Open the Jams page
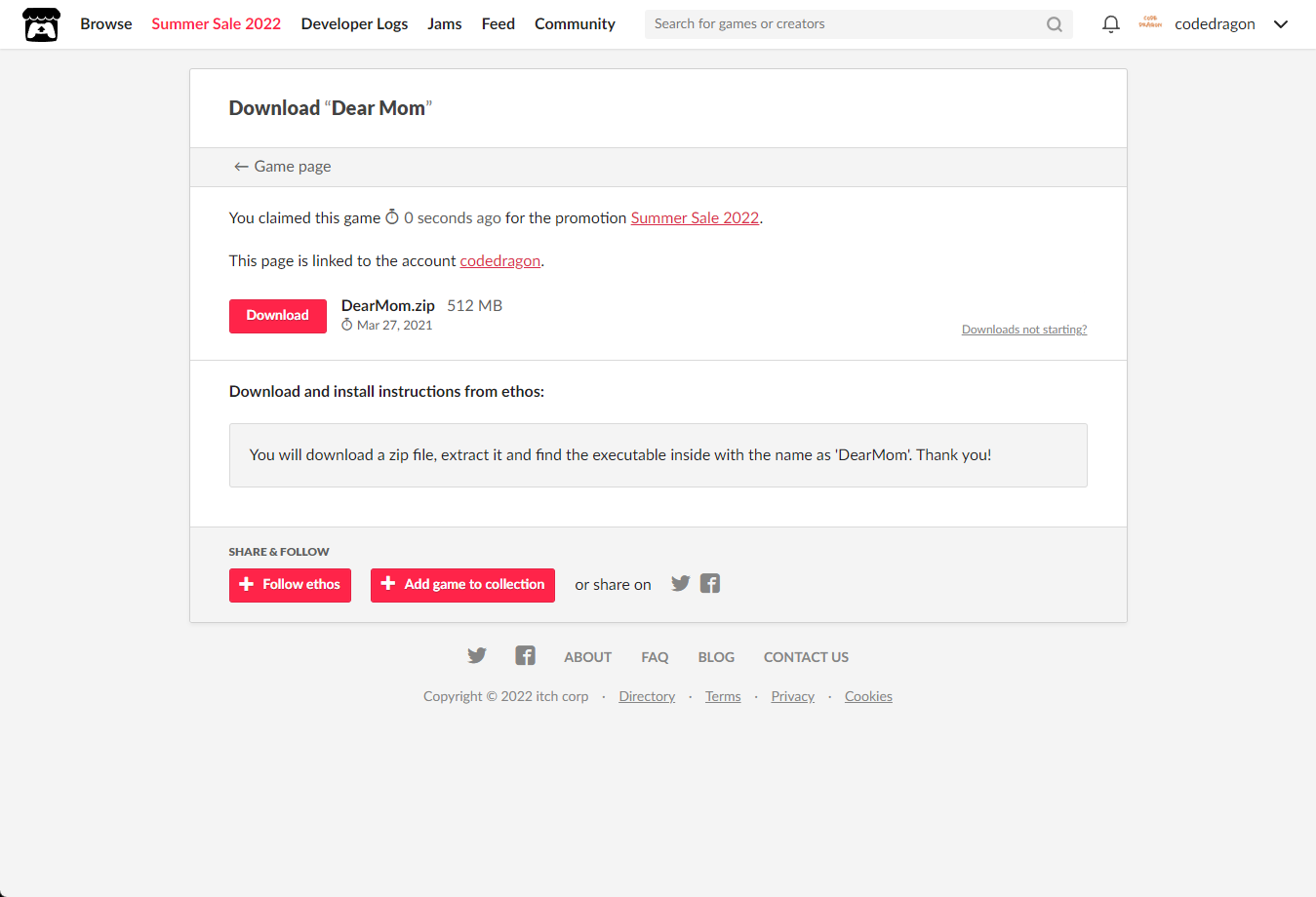This screenshot has height=897, width=1316. point(445,23)
